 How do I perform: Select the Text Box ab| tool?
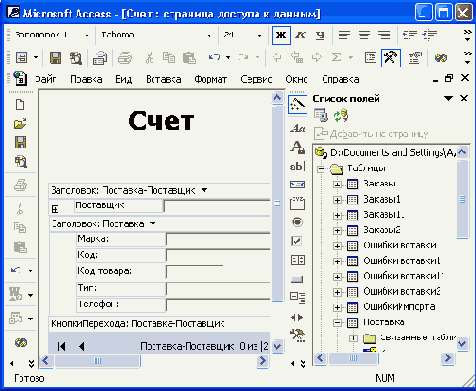point(297,166)
